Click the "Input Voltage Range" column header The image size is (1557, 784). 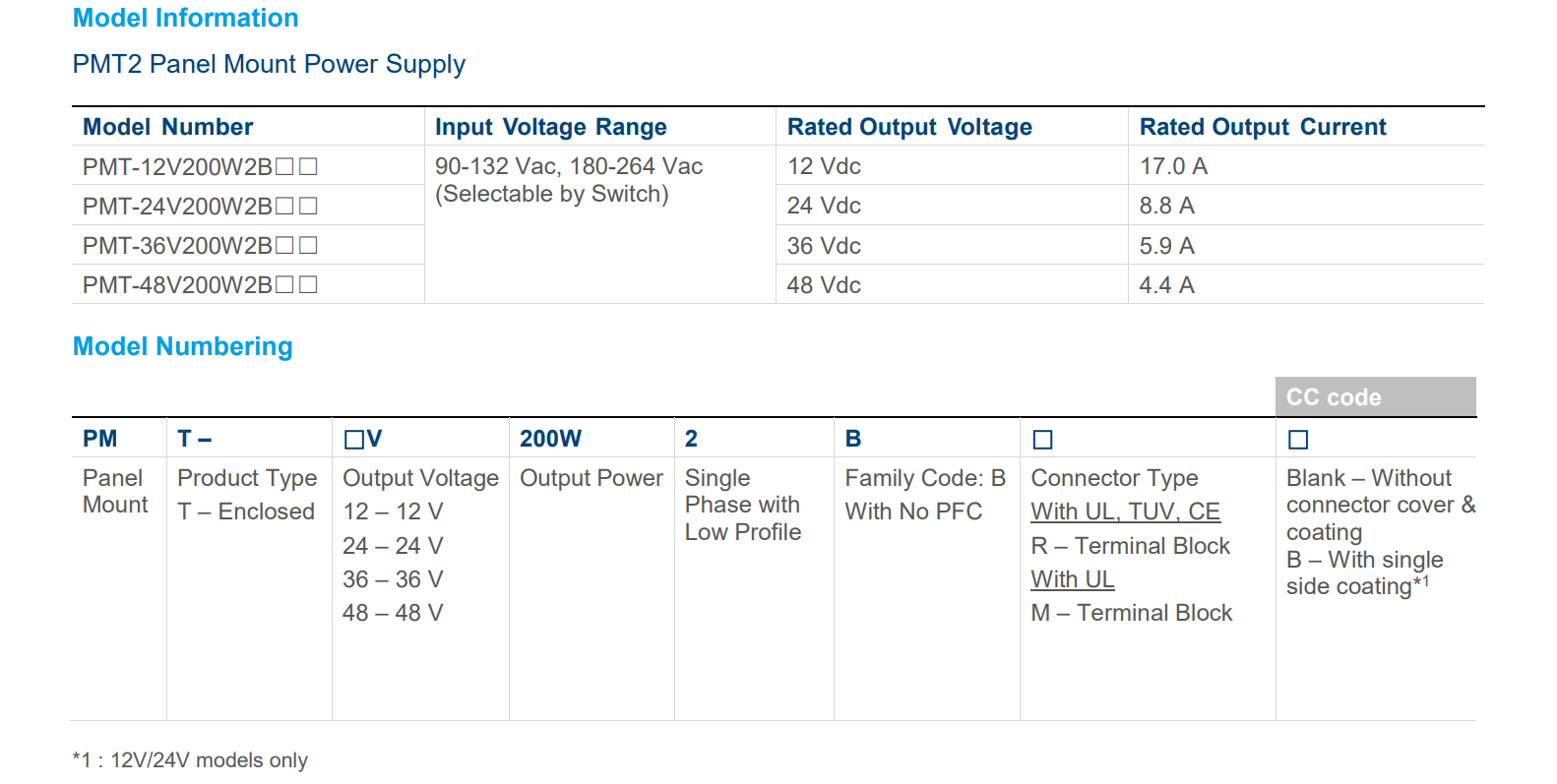pos(550,127)
